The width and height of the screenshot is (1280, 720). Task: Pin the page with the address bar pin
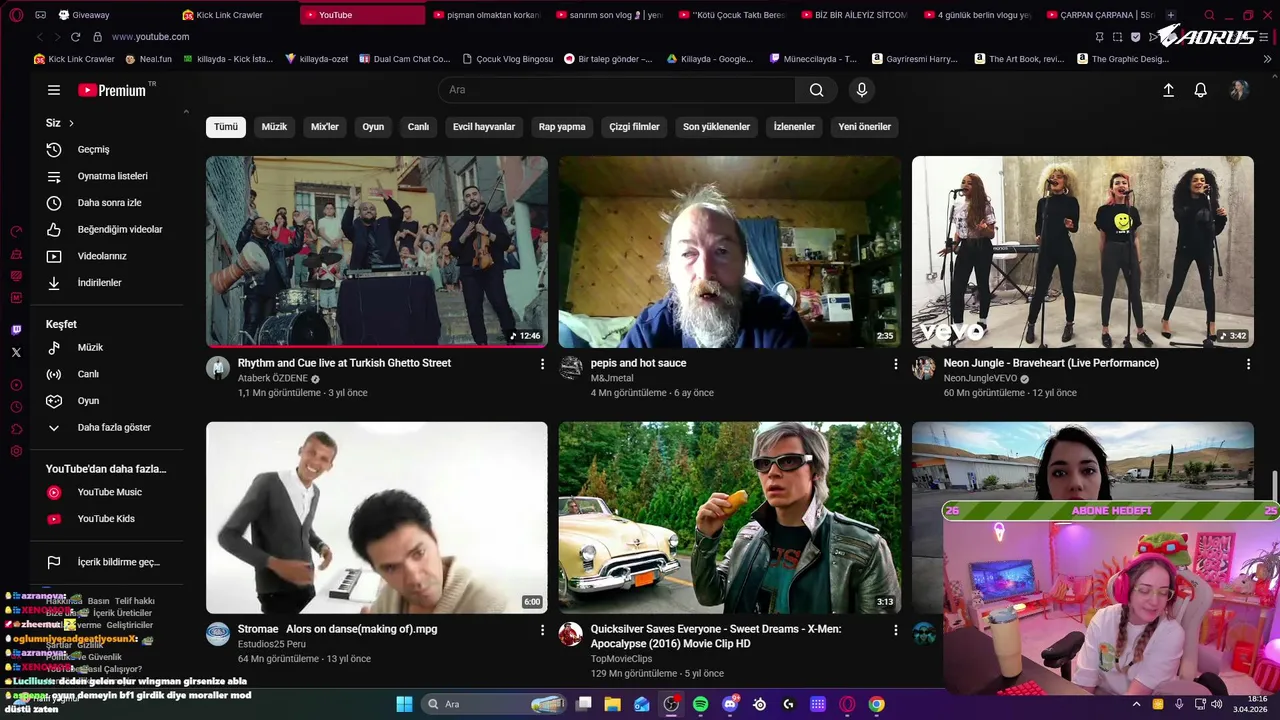1099,37
